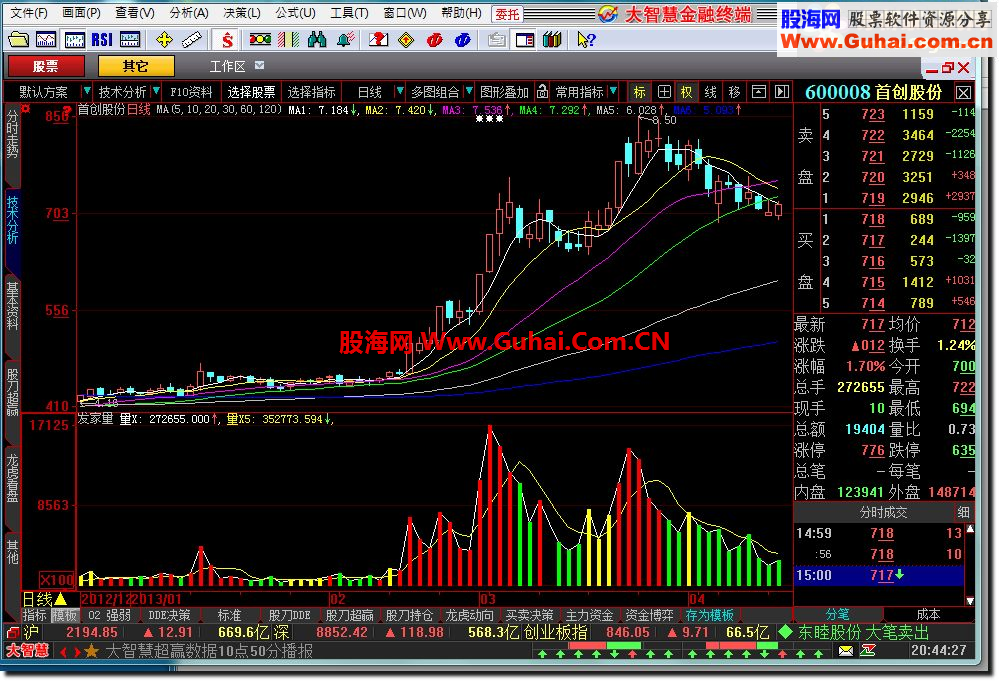Click the red circular phi icon

point(435,40)
